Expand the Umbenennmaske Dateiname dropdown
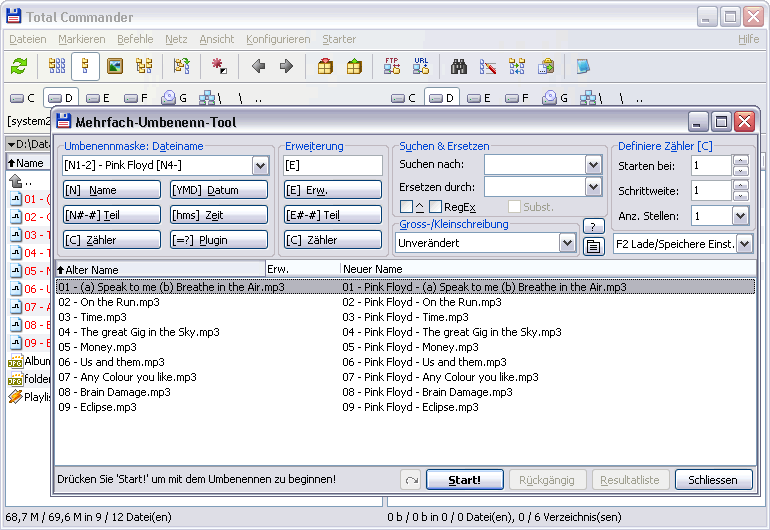Image resolution: width=770 pixels, height=530 pixels. pos(261,166)
